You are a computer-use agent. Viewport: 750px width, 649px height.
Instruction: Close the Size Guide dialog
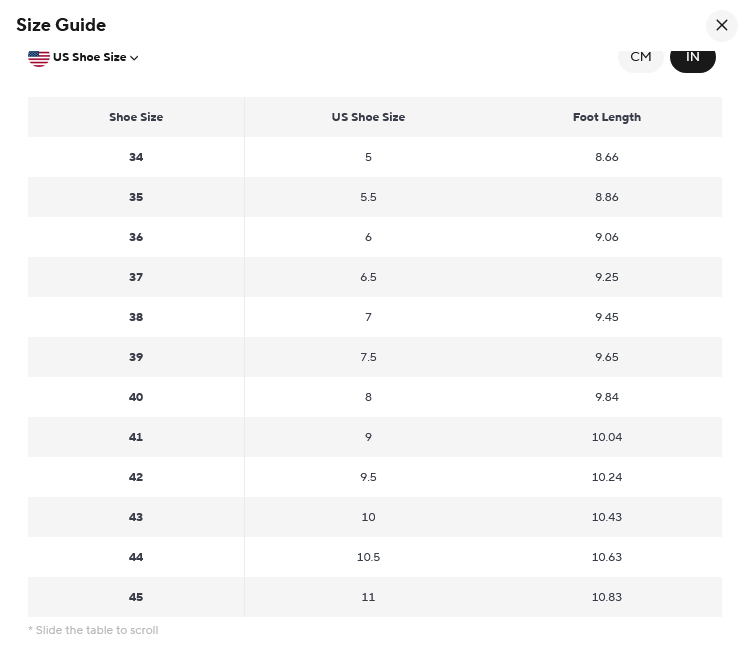[x=721, y=25]
